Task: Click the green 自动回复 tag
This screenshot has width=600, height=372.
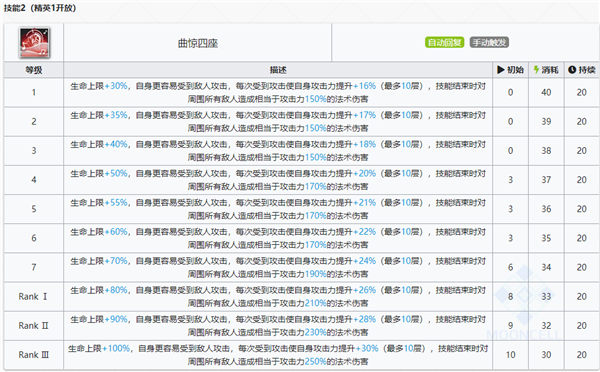Action: pyautogui.click(x=444, y=42)
